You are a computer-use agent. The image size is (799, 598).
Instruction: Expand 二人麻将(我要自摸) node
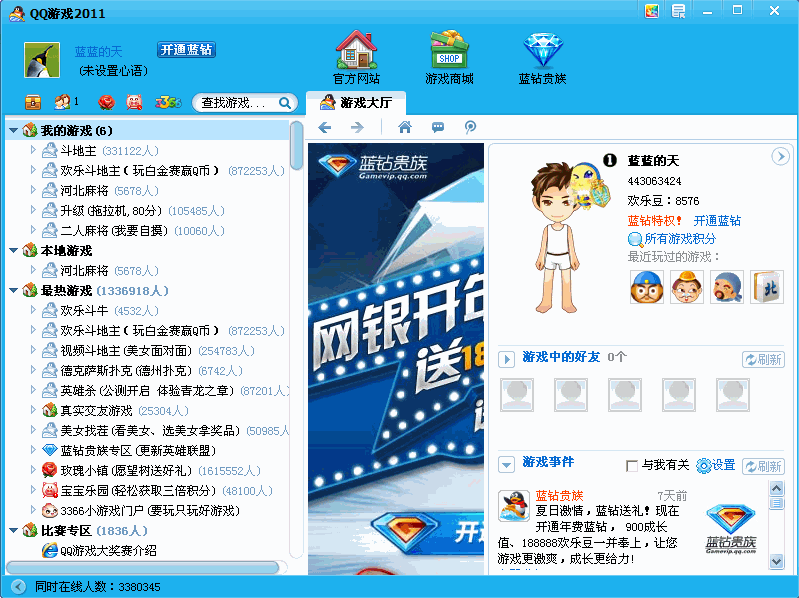point(33,230)
